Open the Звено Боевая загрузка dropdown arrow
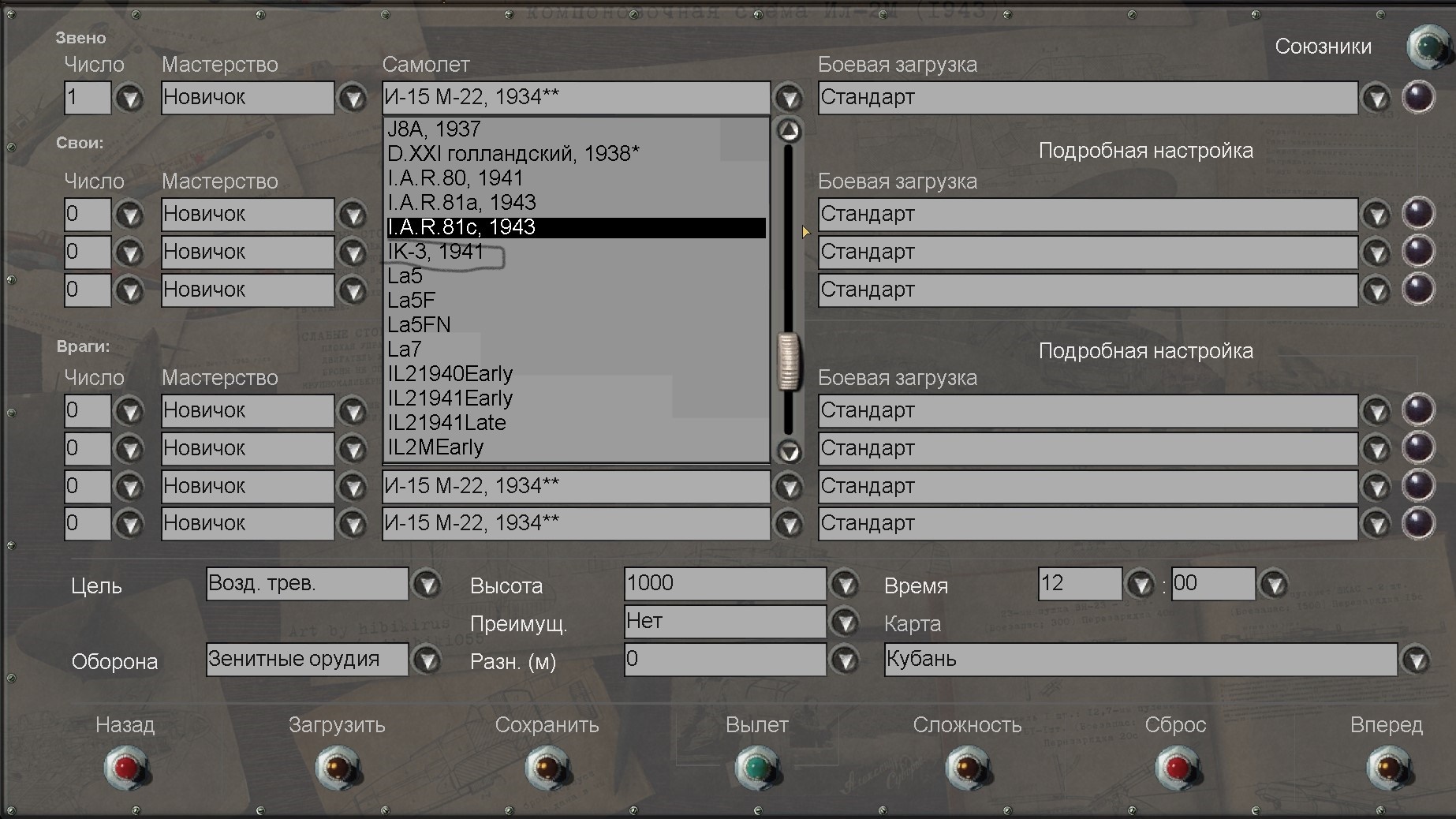This screenshot has height=819, width=1456. [1376, 99]
